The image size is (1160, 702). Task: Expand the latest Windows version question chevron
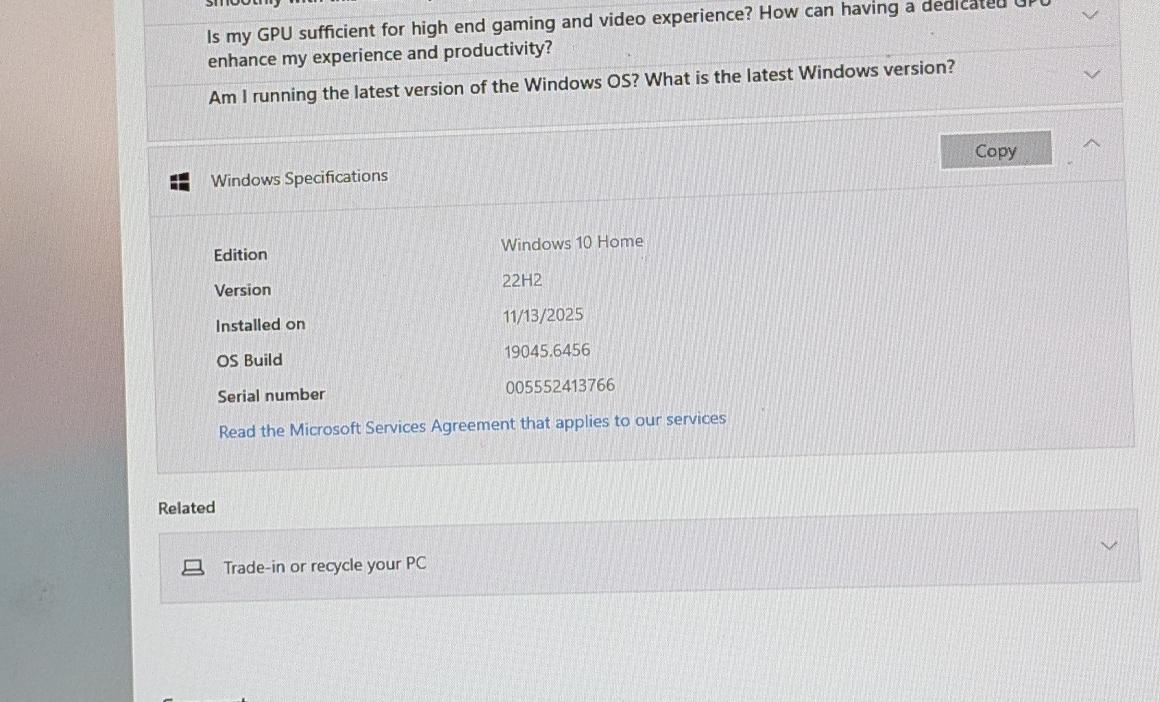tap(1092, 75)
